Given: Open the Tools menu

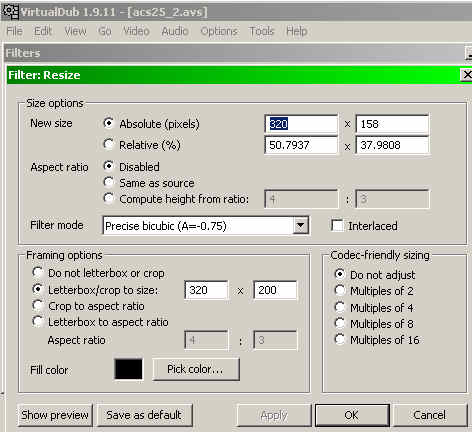Looking at the screenshot, I should (261, 31).
